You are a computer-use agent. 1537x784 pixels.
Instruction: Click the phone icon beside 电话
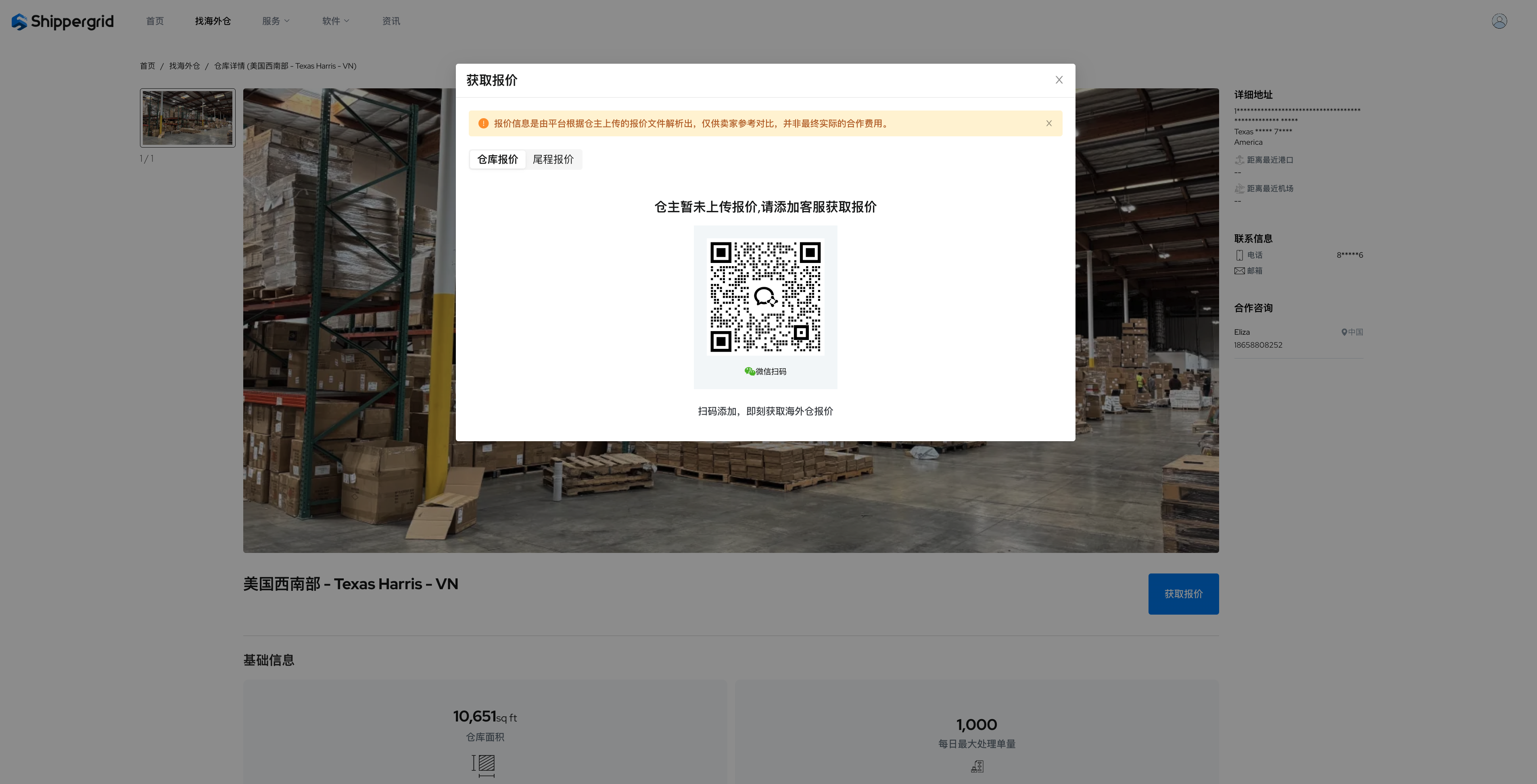[1239, 255]
